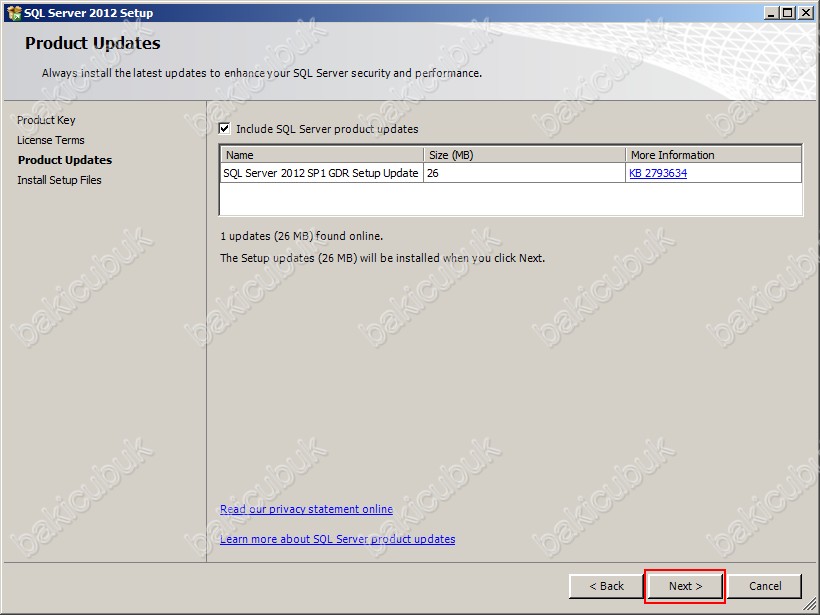Go back with the Back button
The image size is (820, 615).
[606, 586]
